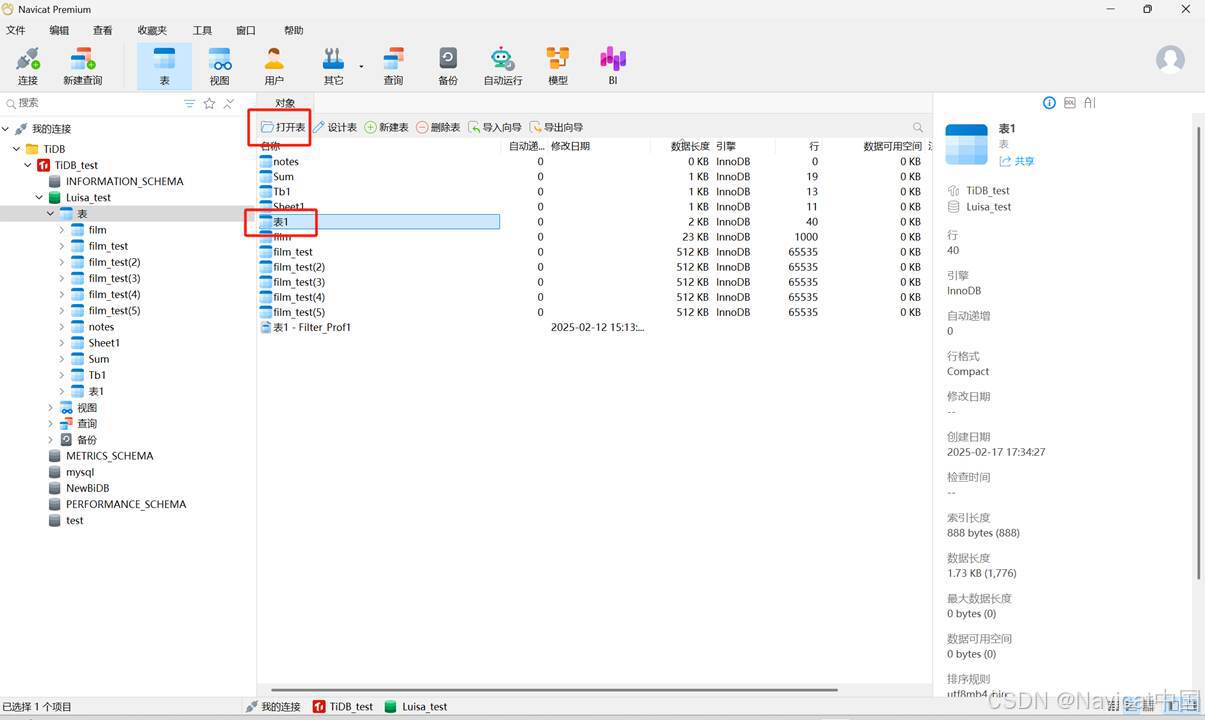Collapse the TiDB_test connection node
The width and height of the screenshot is (1205, 720).
pos(28,165)
